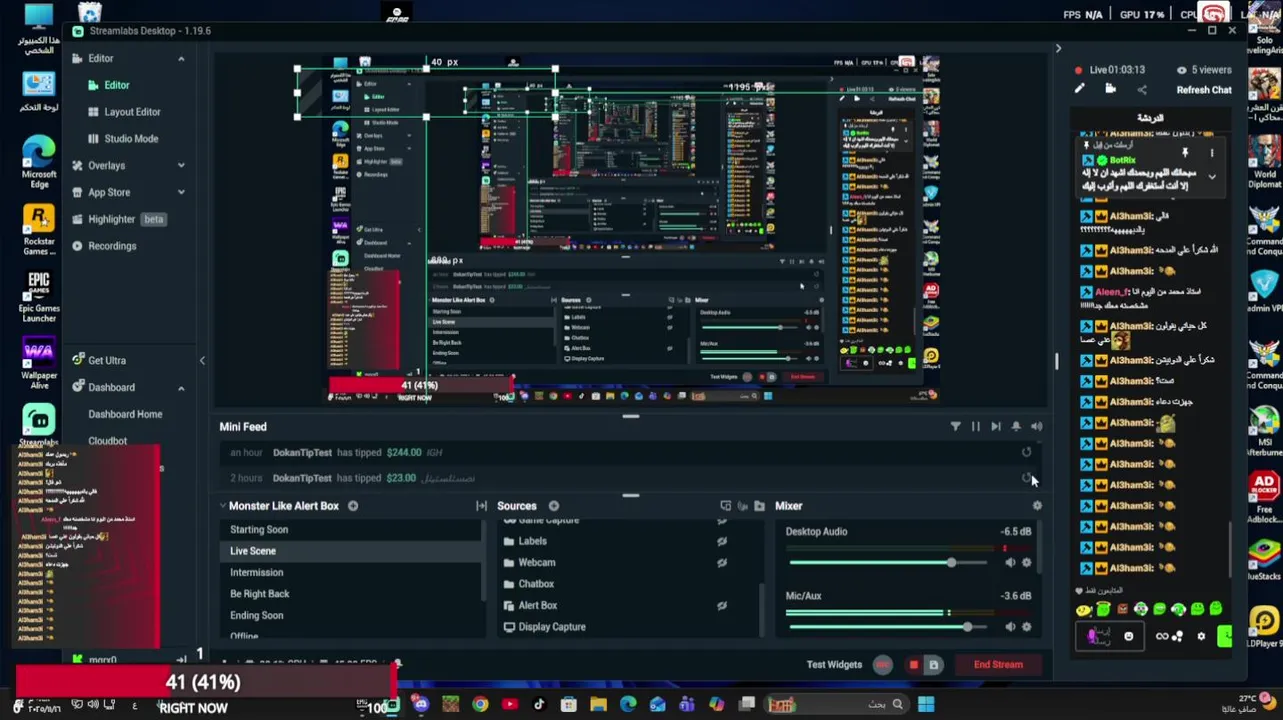Click the Microsoft Edge desktop icon
The width and height of the screenshot is (1283, 720).
click(38, 160)
